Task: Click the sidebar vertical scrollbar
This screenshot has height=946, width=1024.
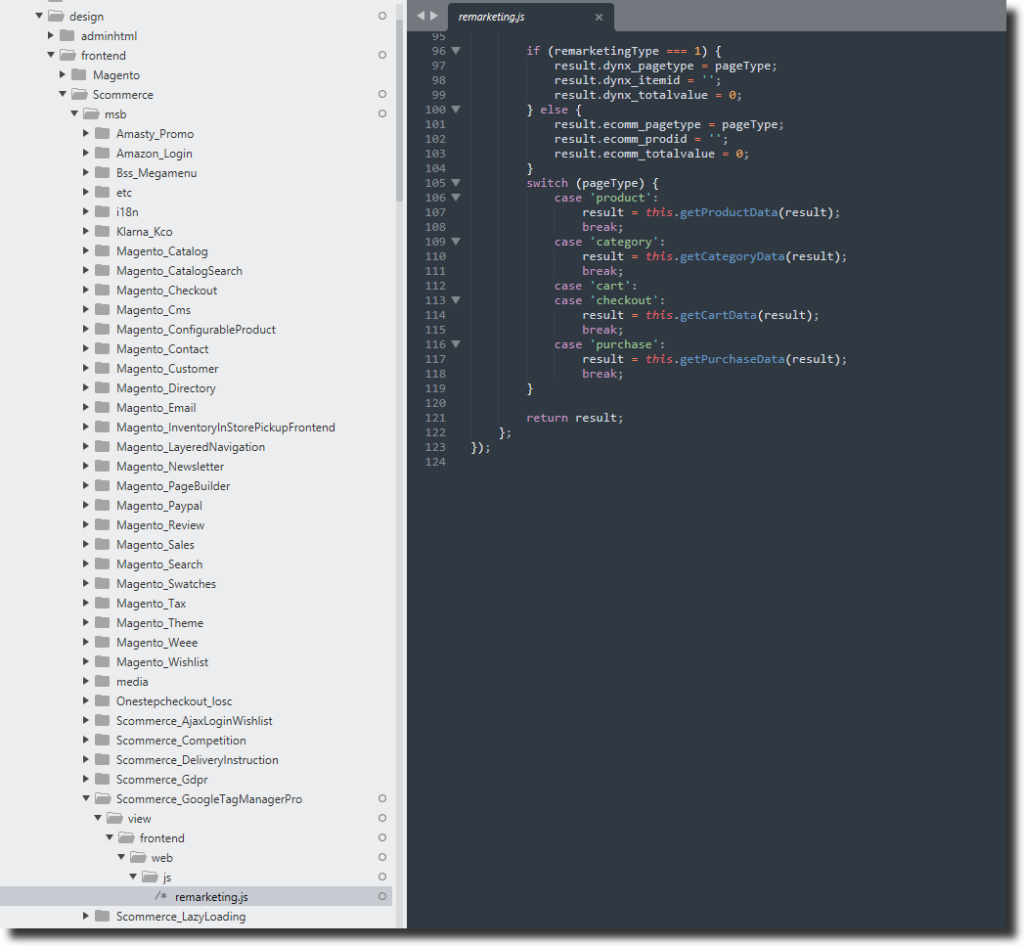Action: coord(400,100)
